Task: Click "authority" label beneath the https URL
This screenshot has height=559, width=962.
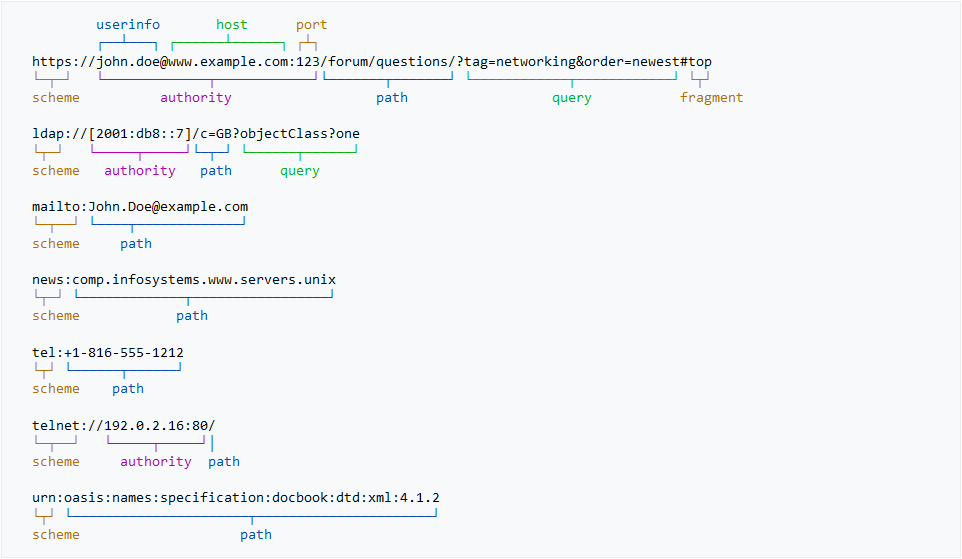Action: pos(195,98)
